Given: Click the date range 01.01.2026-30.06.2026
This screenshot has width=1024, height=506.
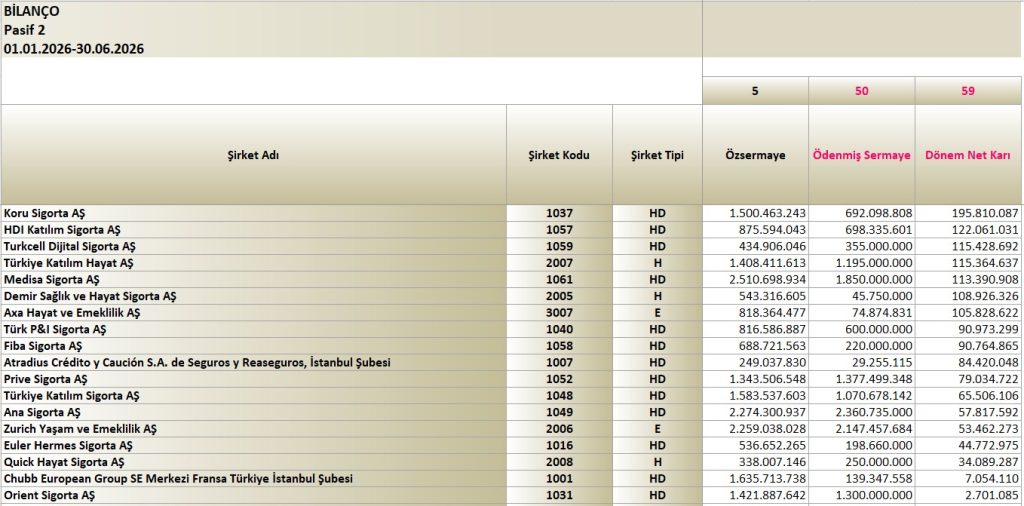Looking at the screenshot, I should point(74,49).
